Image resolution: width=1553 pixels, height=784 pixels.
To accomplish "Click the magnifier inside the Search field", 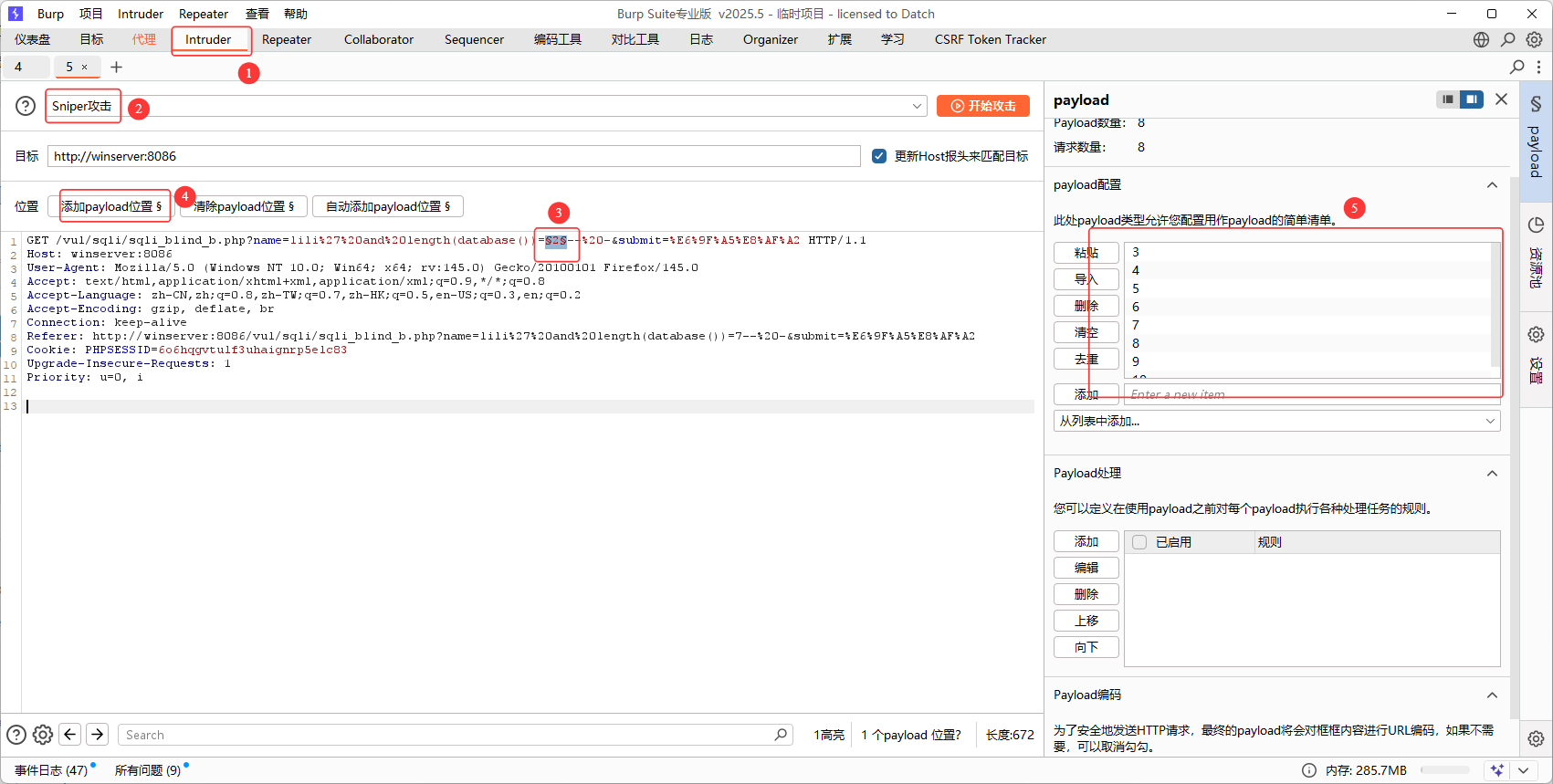I will click(x=781, y=735).
